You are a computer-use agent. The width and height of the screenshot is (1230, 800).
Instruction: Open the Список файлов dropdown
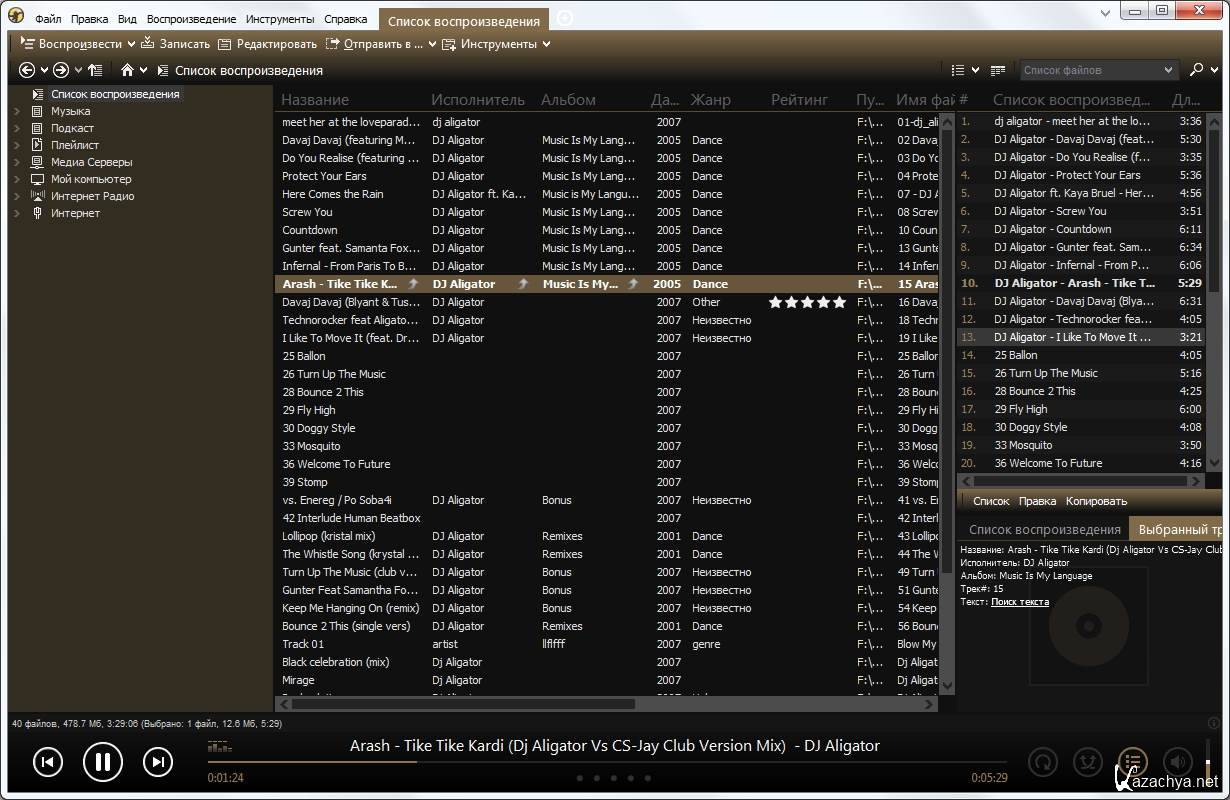tap(1168, 70)
